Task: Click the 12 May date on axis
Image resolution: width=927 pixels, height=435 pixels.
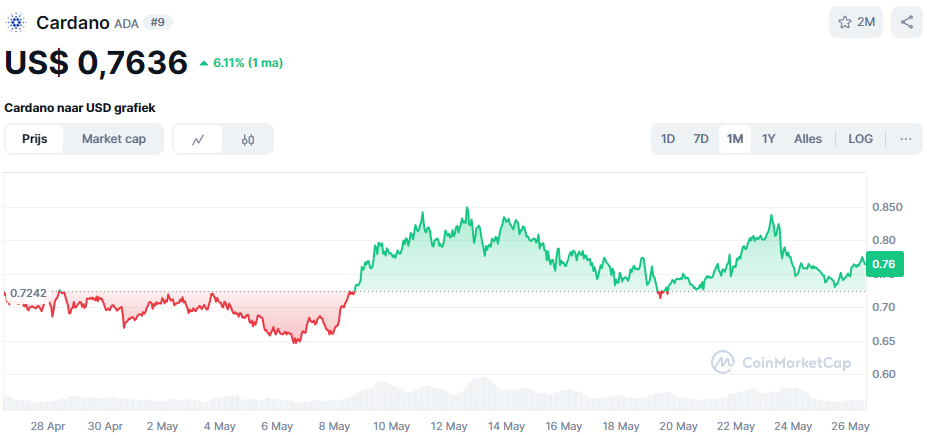Action: (449, 425)
